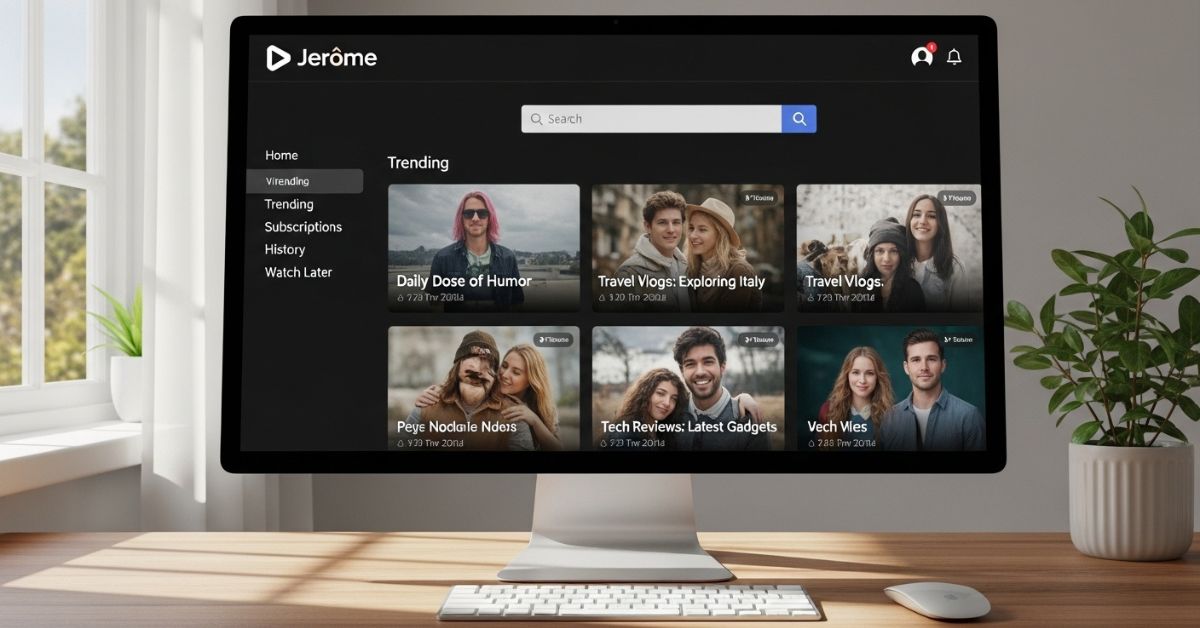Open notifications via the bell icon
Screen dimensions: 1200x628
click(954, 57)
